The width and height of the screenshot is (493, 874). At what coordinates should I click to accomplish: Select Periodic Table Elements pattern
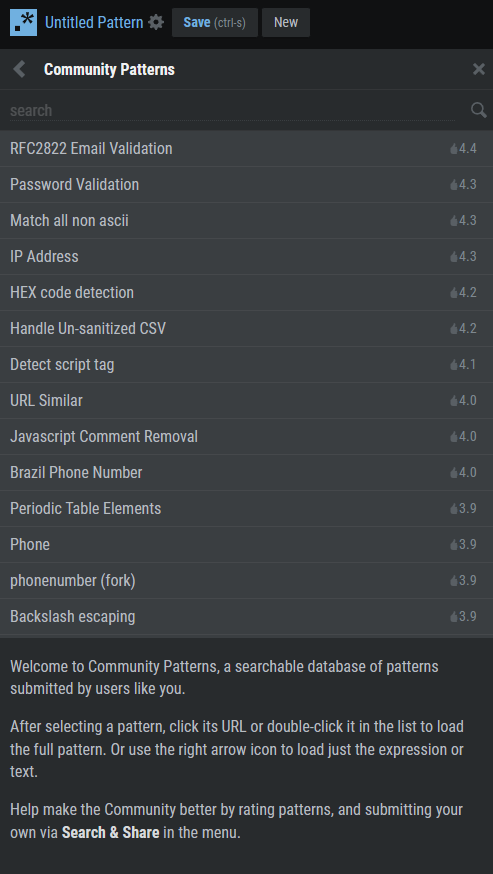246,508
